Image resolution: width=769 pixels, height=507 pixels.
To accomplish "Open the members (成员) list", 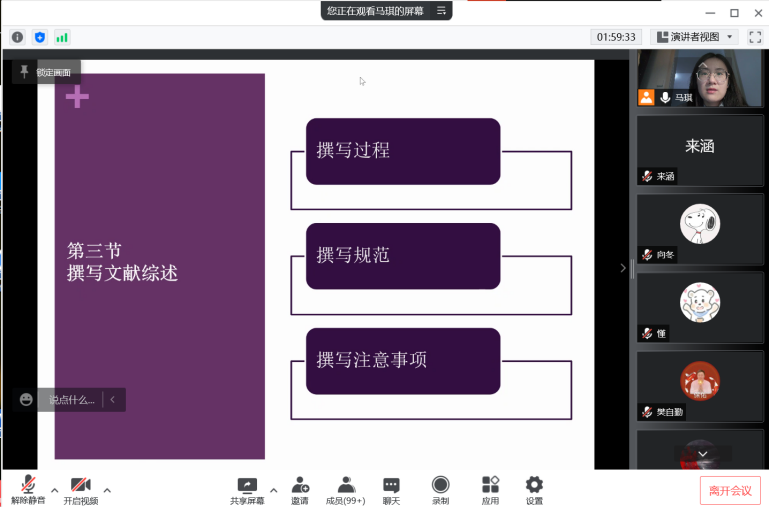I will tap(347, 489).
